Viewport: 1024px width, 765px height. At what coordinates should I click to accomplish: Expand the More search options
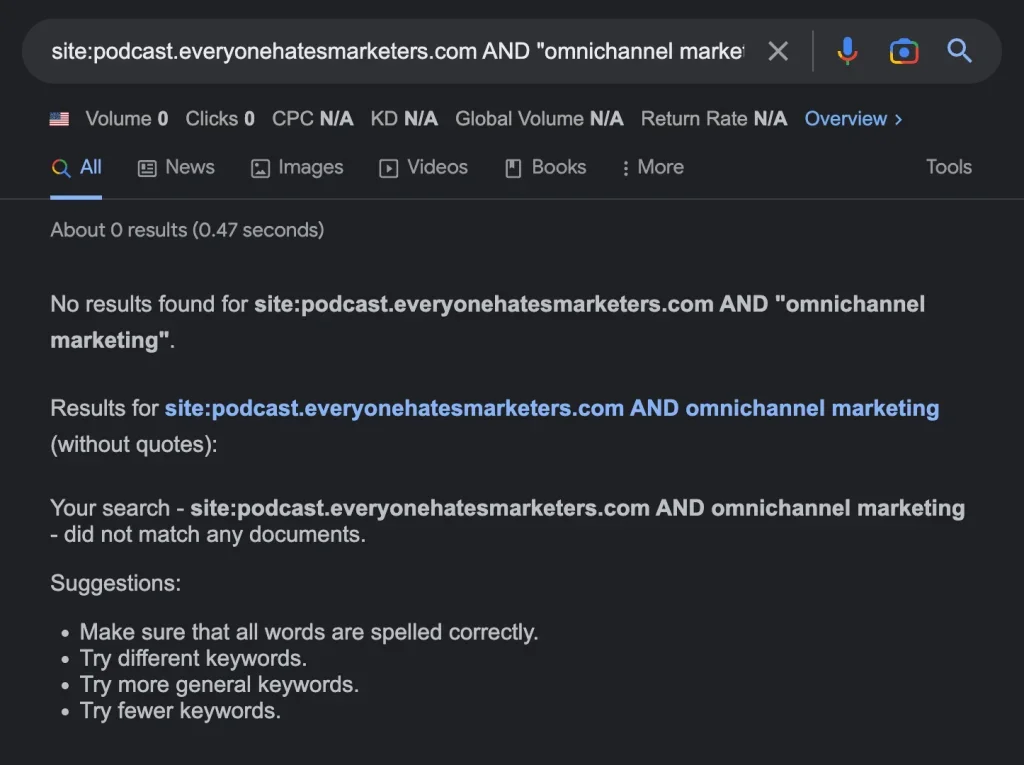652,167
